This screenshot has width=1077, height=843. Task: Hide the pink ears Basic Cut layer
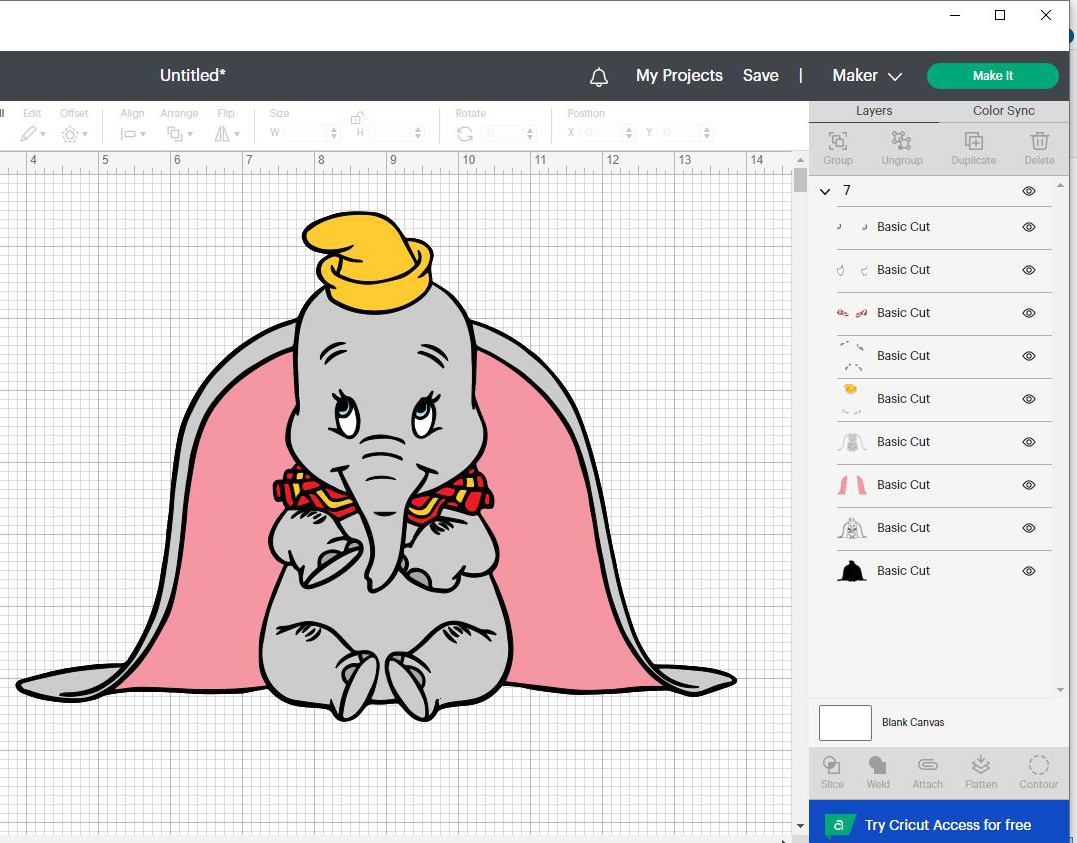tap(1028, 485)
